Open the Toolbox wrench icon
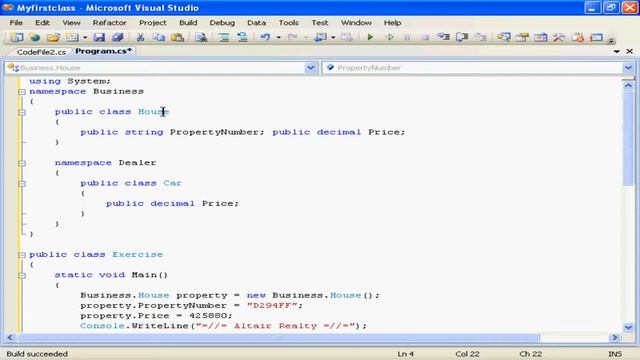 coord(559,38)
